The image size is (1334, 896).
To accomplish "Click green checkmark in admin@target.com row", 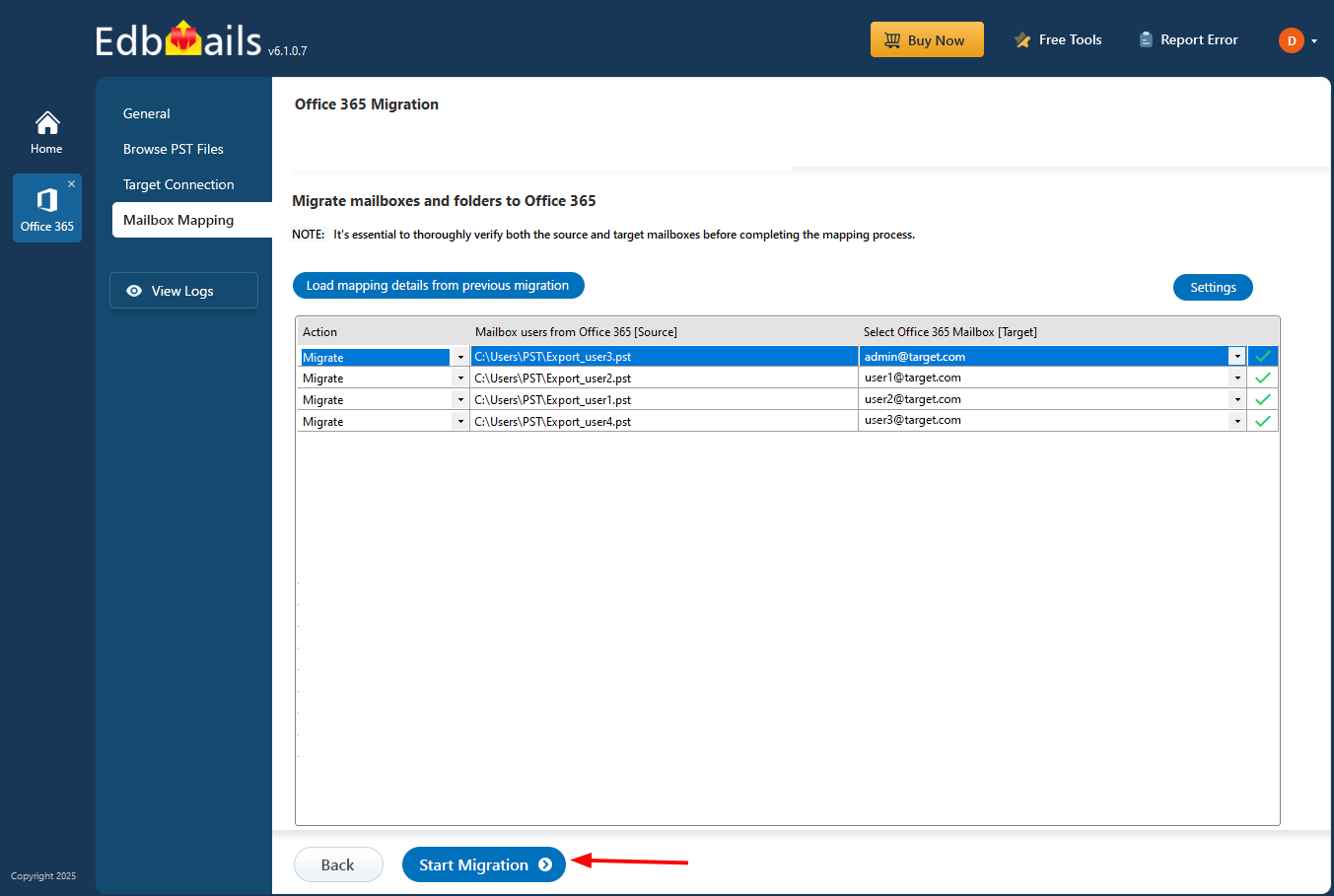I will point(1263,357).
